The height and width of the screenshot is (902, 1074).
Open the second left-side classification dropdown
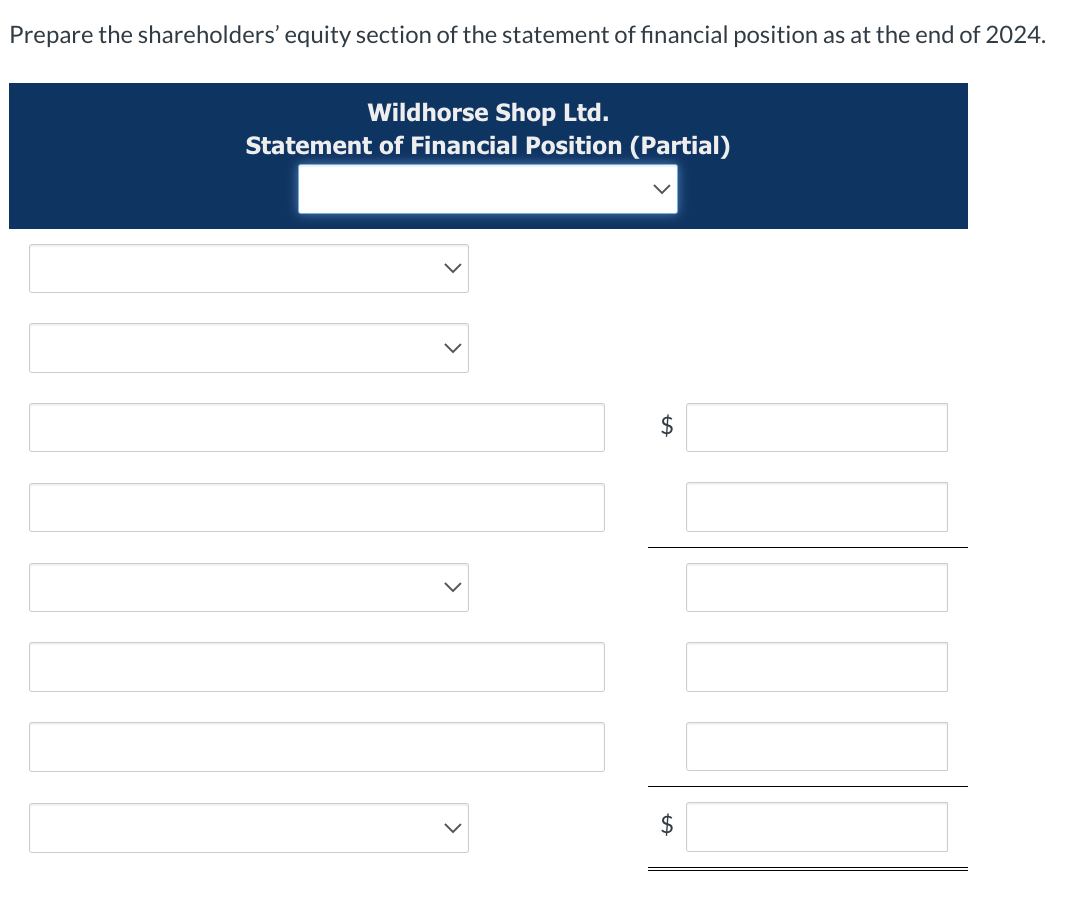click(x=248, y=348)
